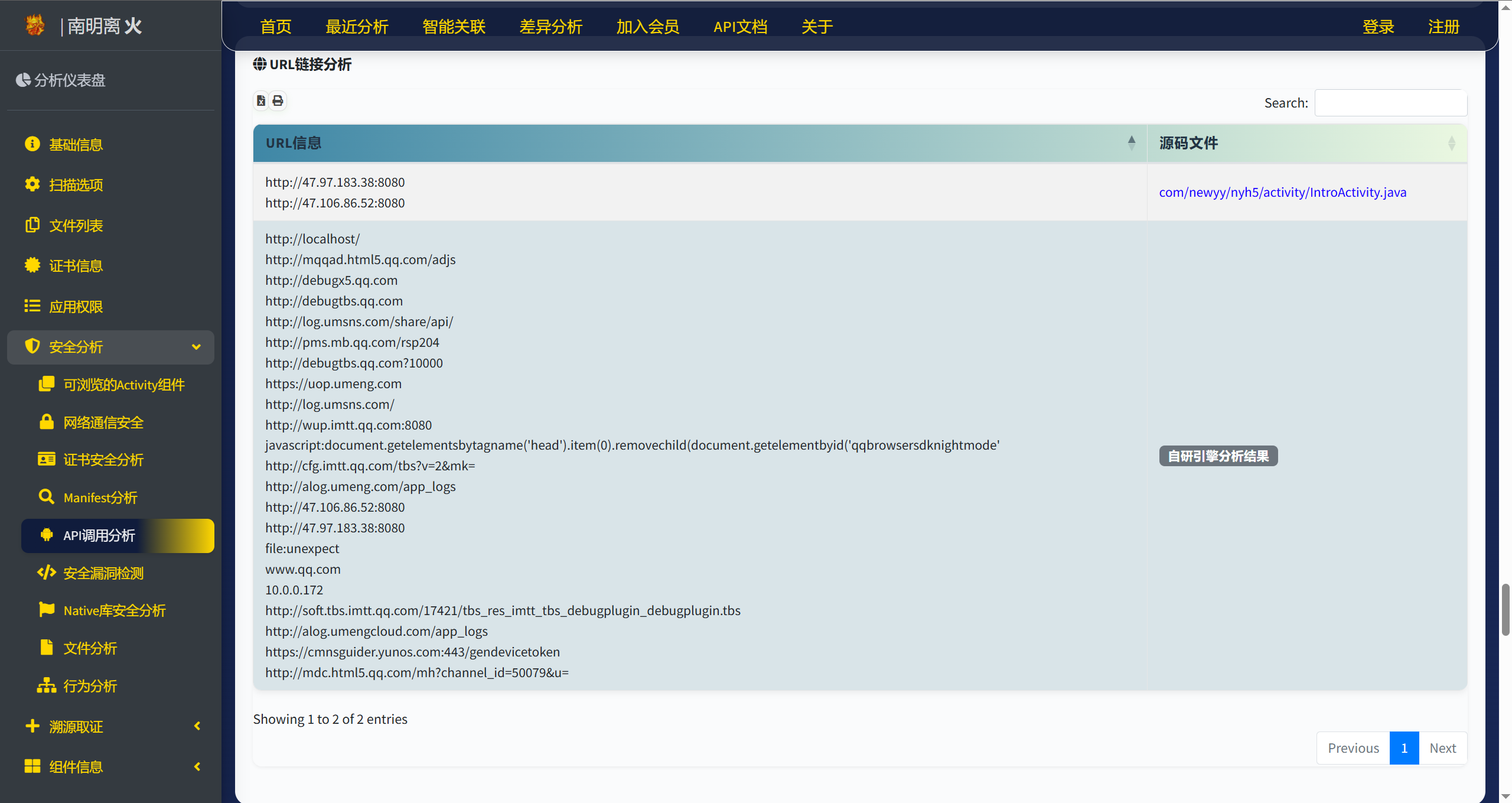The image size is (1512, 803).
Task: Select the 行为分析 hierarchy icon
Action: tap(47, 685)
